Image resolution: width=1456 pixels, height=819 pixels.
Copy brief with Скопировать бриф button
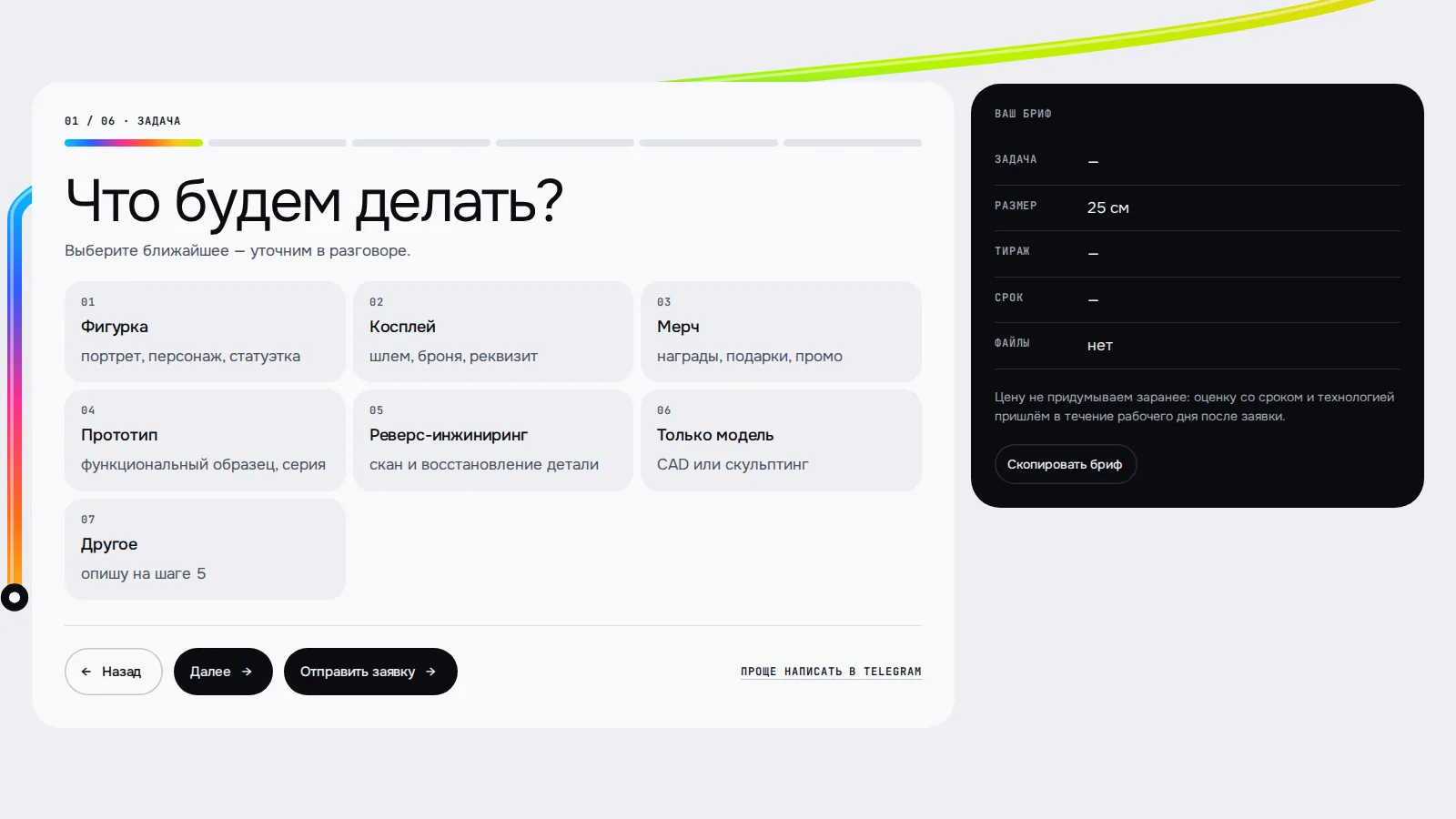[1066, 464]
